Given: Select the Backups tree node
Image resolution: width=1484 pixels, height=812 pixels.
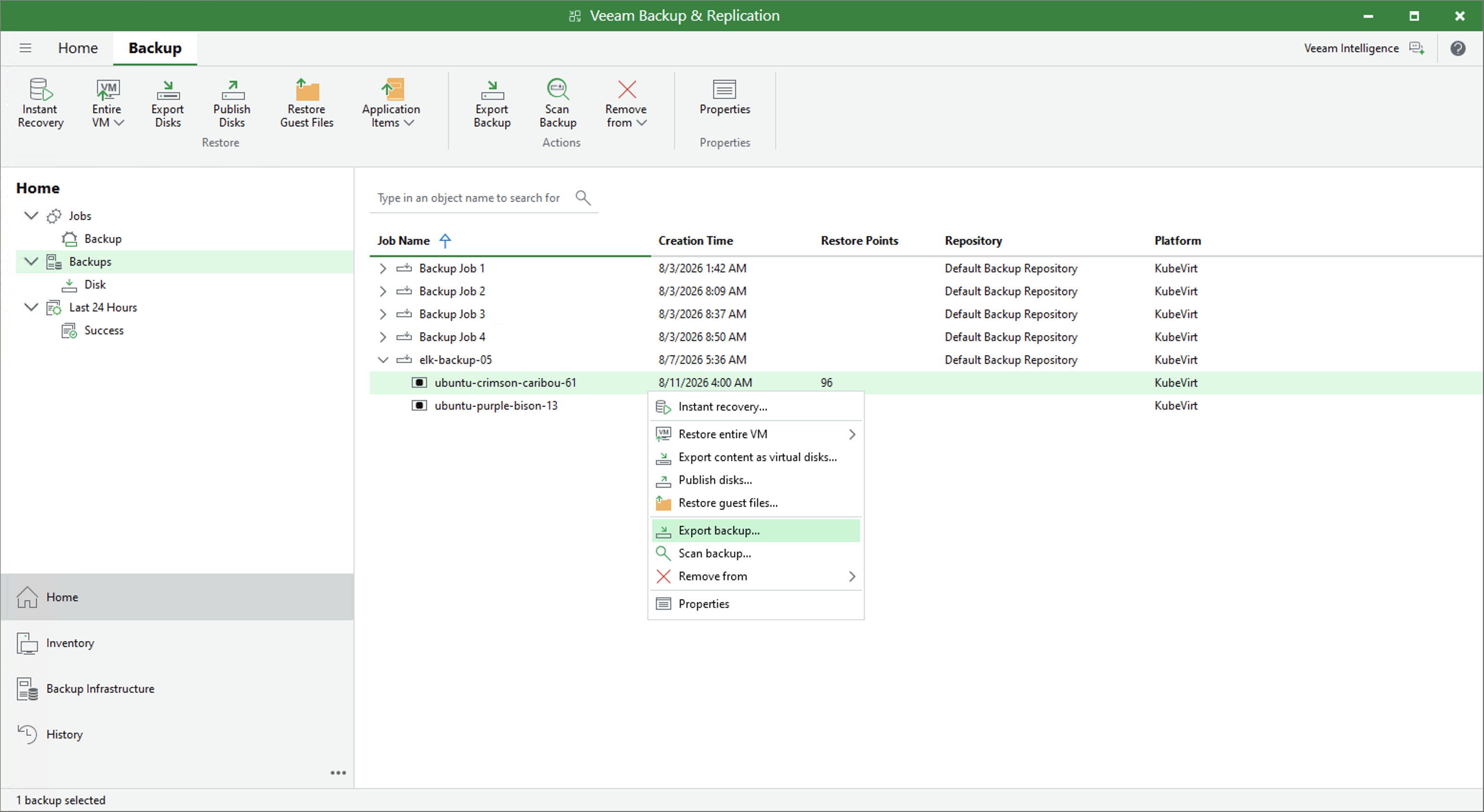Looking at the screenshot, I should pos(184,261).
